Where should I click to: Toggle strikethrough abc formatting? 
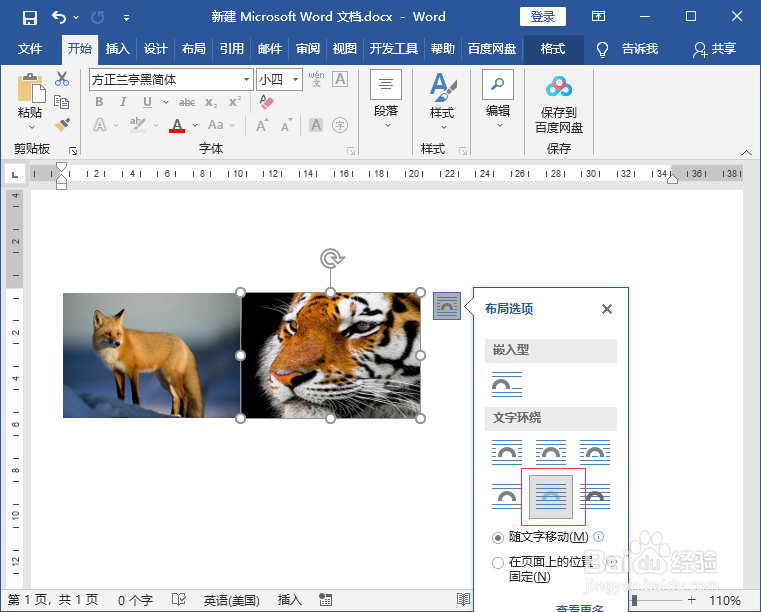click(187, 102)
